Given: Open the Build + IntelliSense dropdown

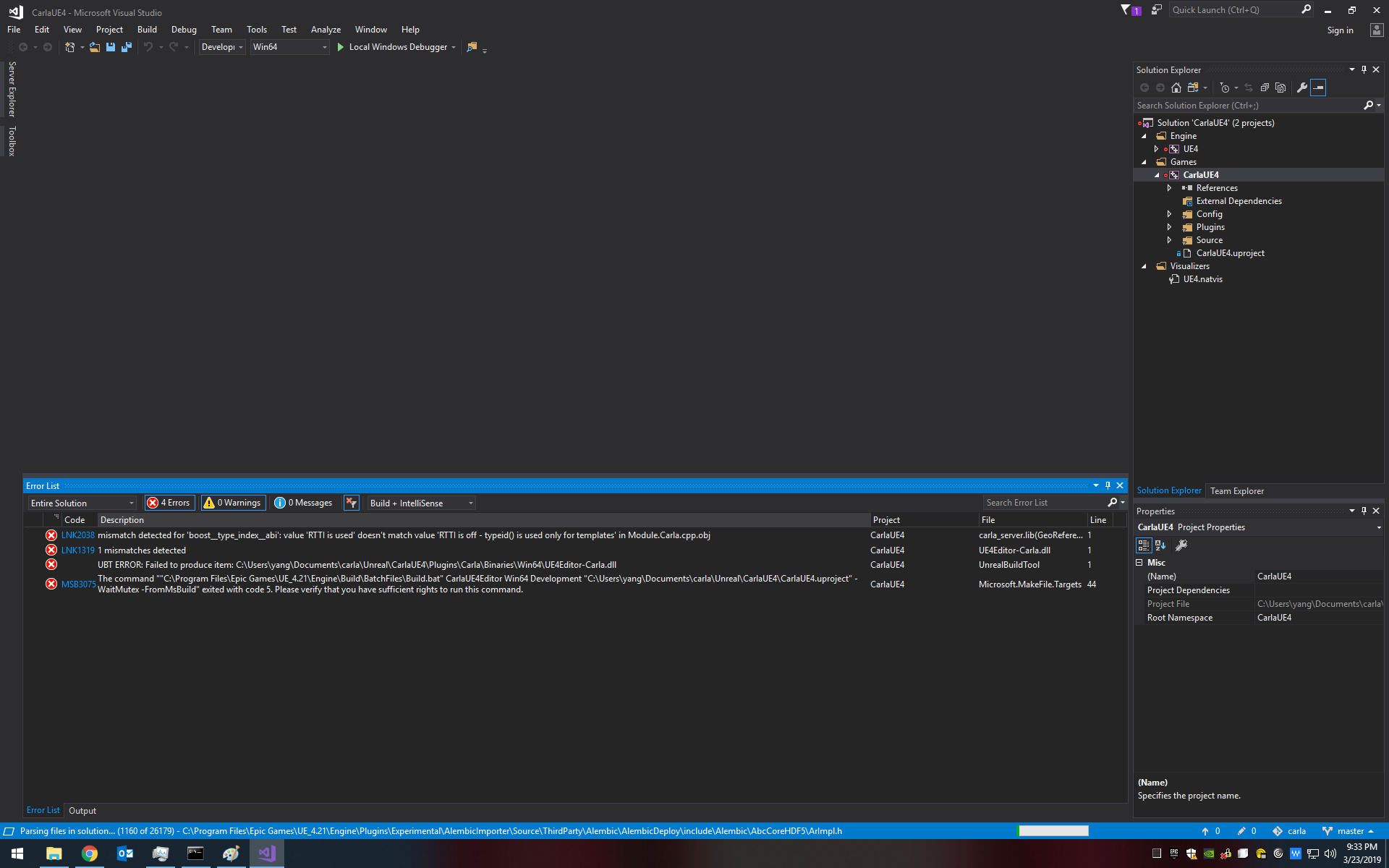Looking at the screenshot, I should [x=421, y=503].
